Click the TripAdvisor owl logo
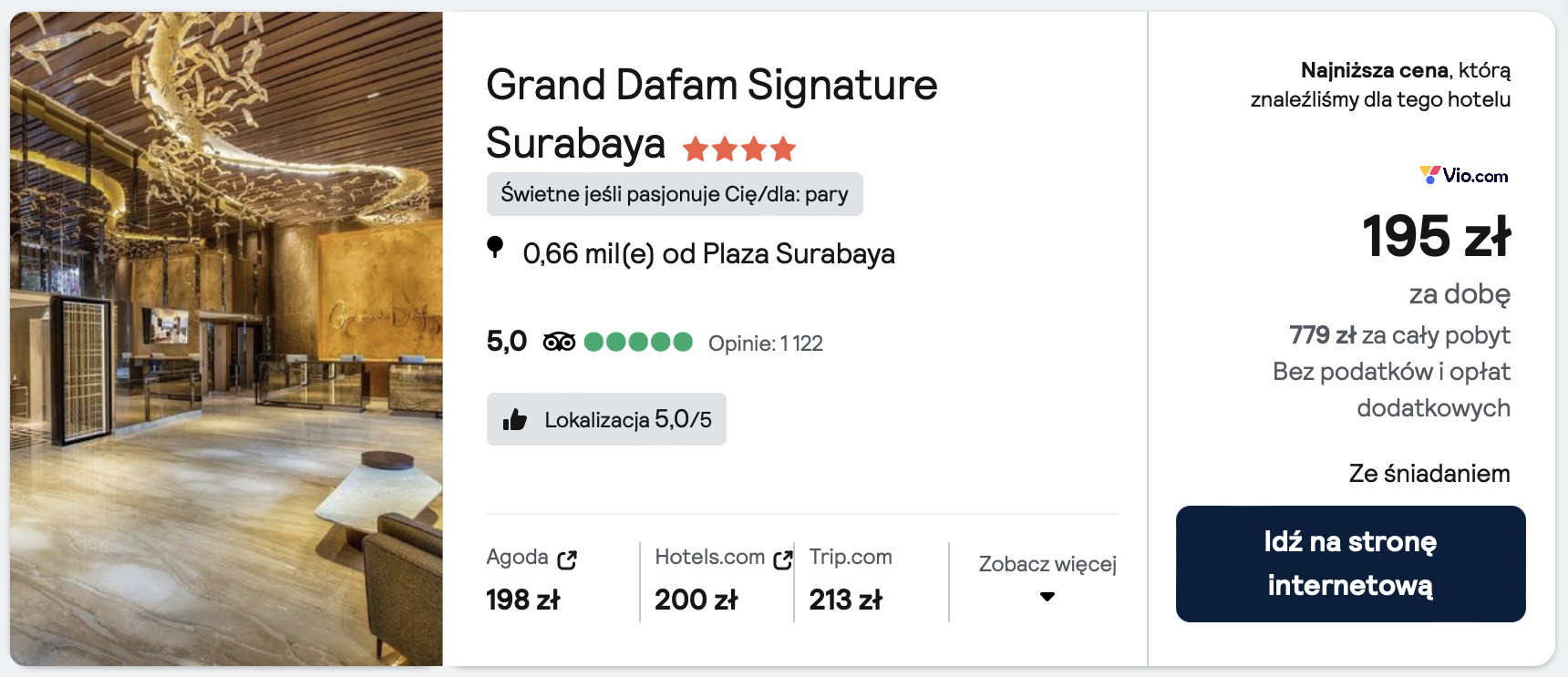The width and height of the screenshot is (1568, 677). pos(559,343)
